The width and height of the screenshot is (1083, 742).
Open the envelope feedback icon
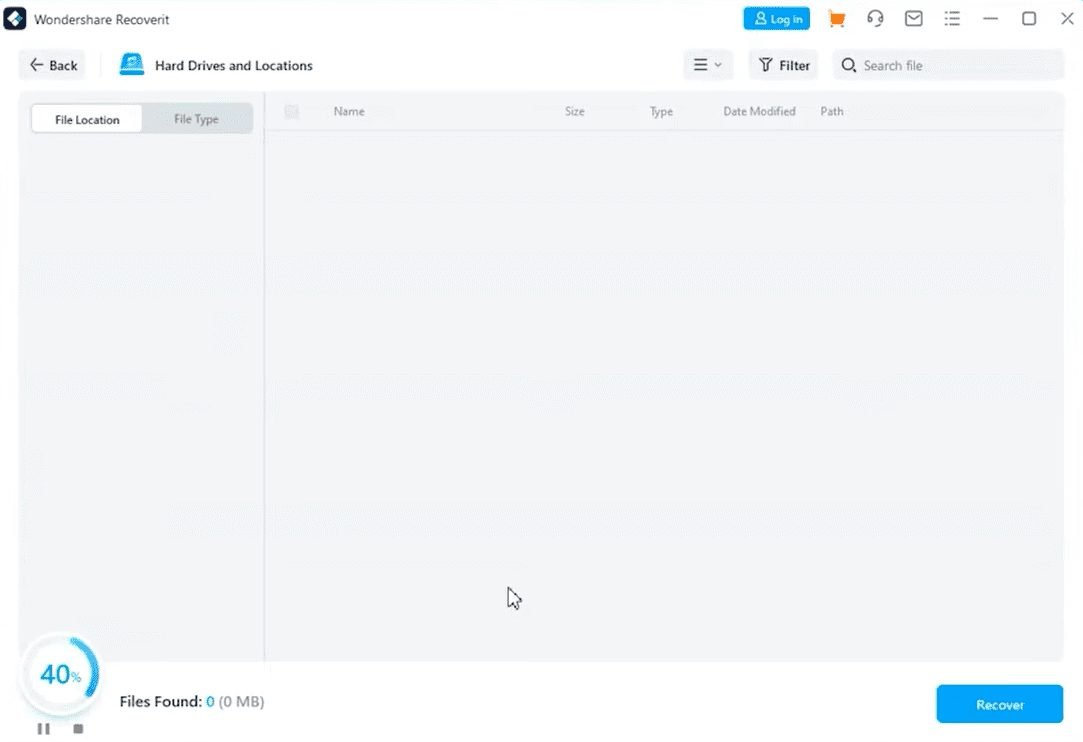click(913, 19)
